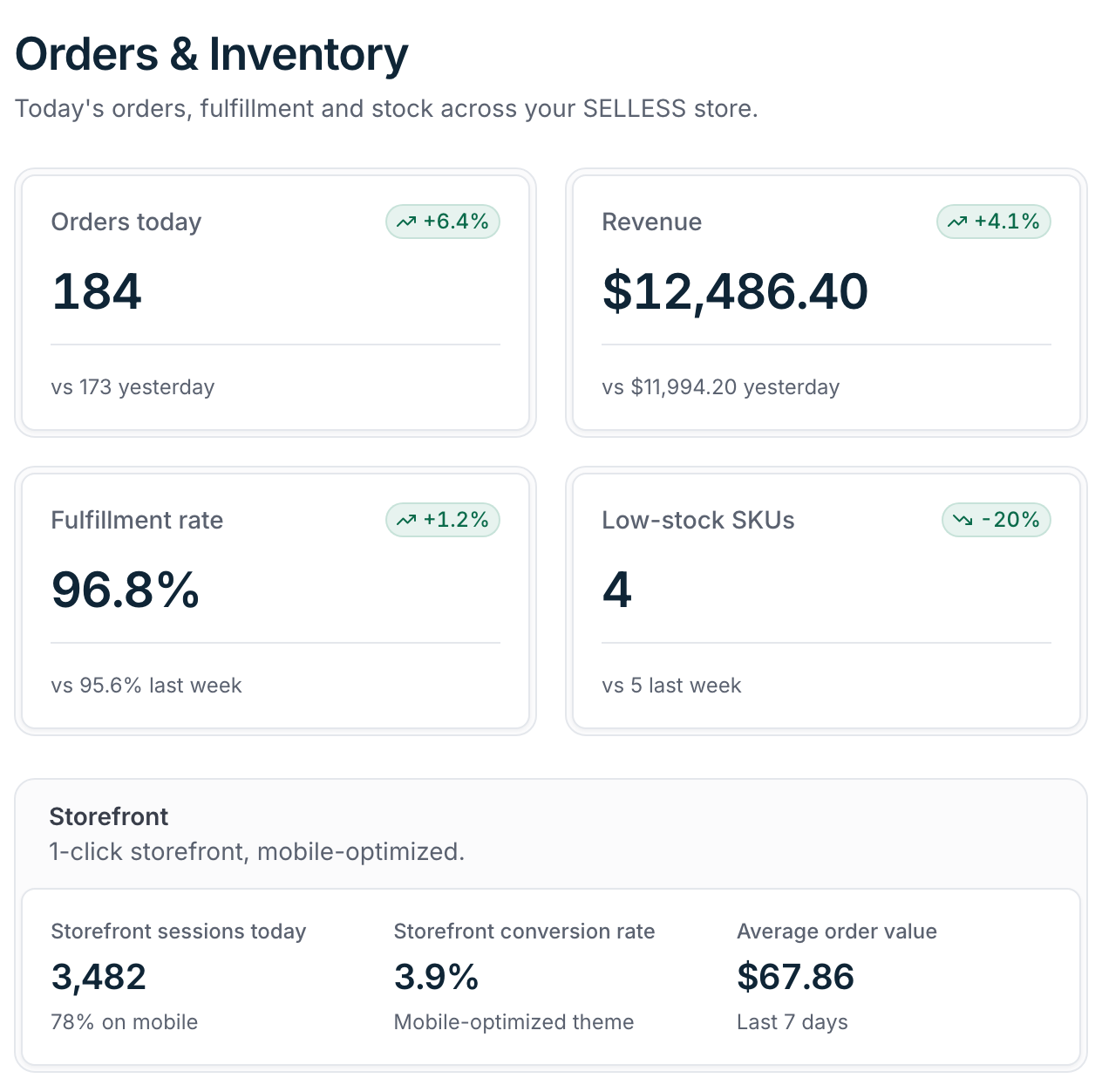The width and height of the screenshot is (1102, 1092).
Task: Click 'vs 95.6% last week' text
Action: point(146,686)
